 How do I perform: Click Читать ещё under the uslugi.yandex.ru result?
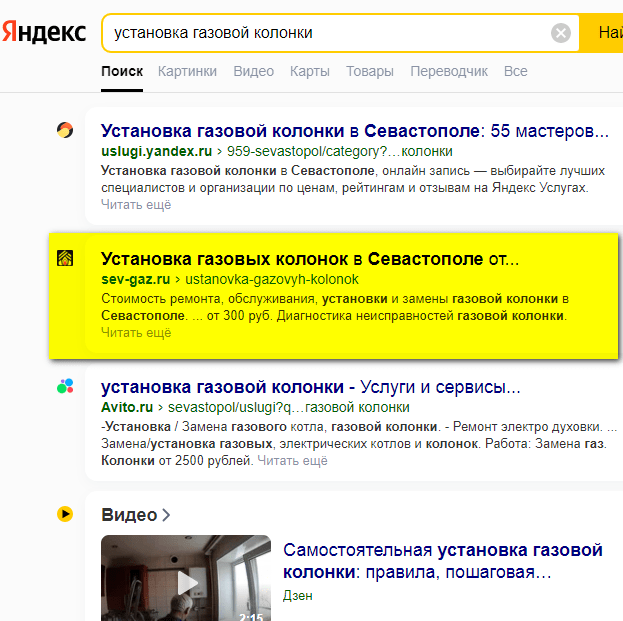click(x=136, y=205)
